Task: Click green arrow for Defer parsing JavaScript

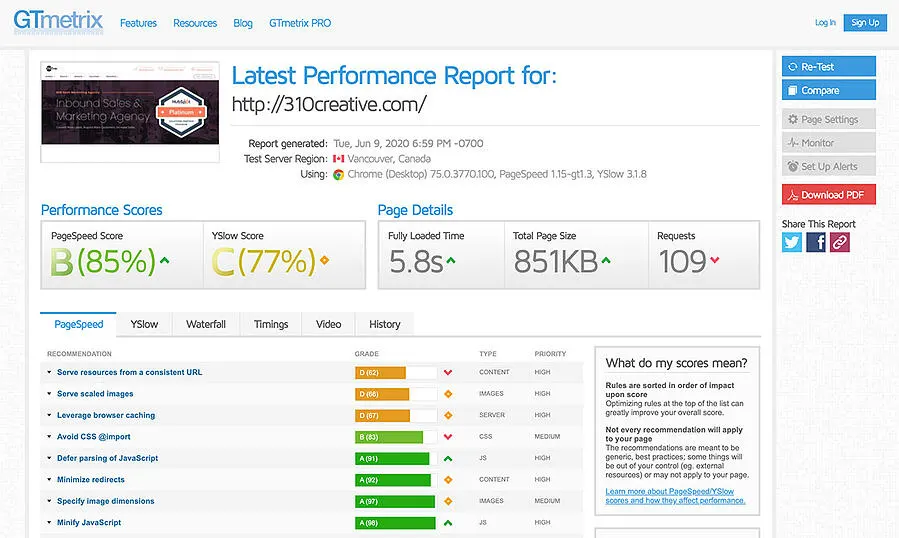Action: (x=448, y=458)
